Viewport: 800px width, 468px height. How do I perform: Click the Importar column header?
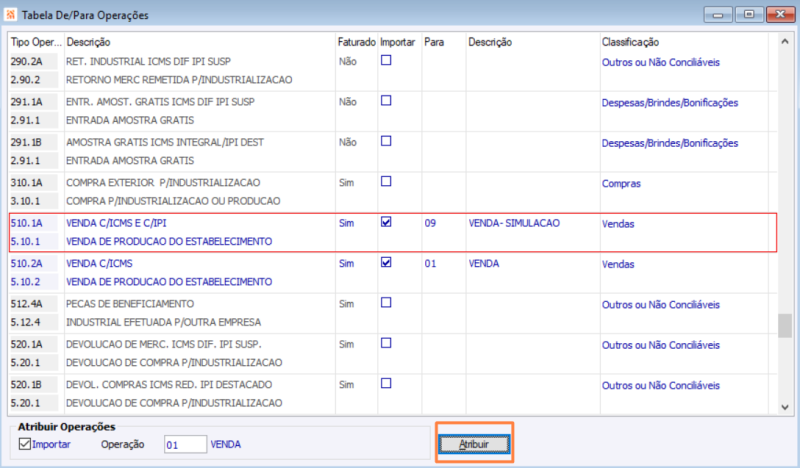pyautogui.click(x=397, y=42)
